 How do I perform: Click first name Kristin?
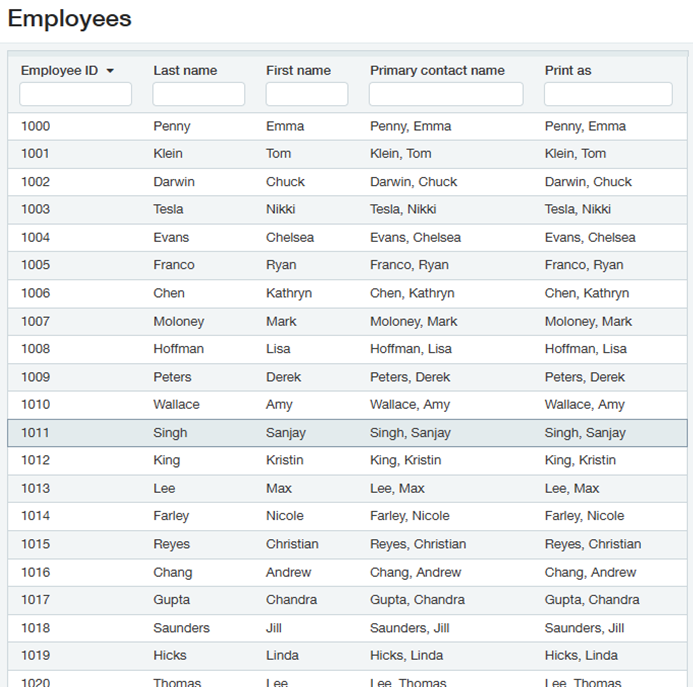pos(285,460)
